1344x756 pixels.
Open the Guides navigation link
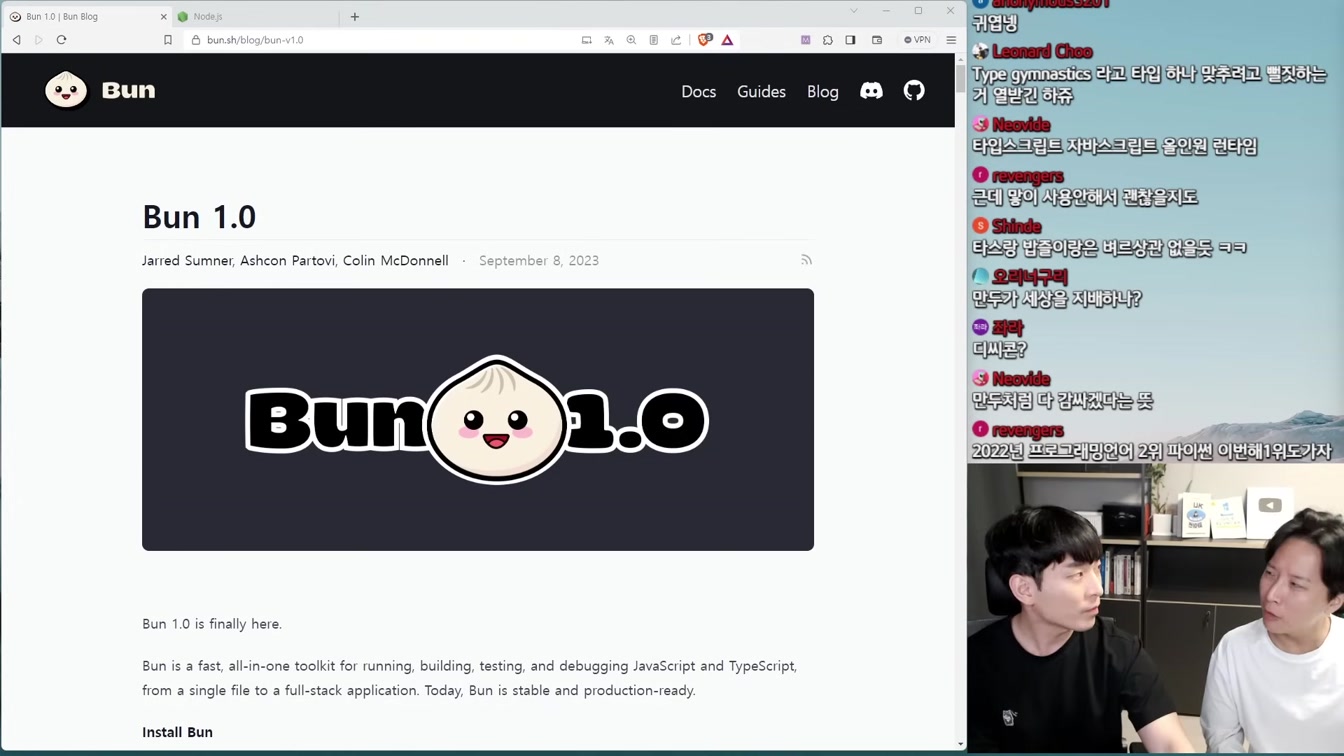tap(761, 91)
